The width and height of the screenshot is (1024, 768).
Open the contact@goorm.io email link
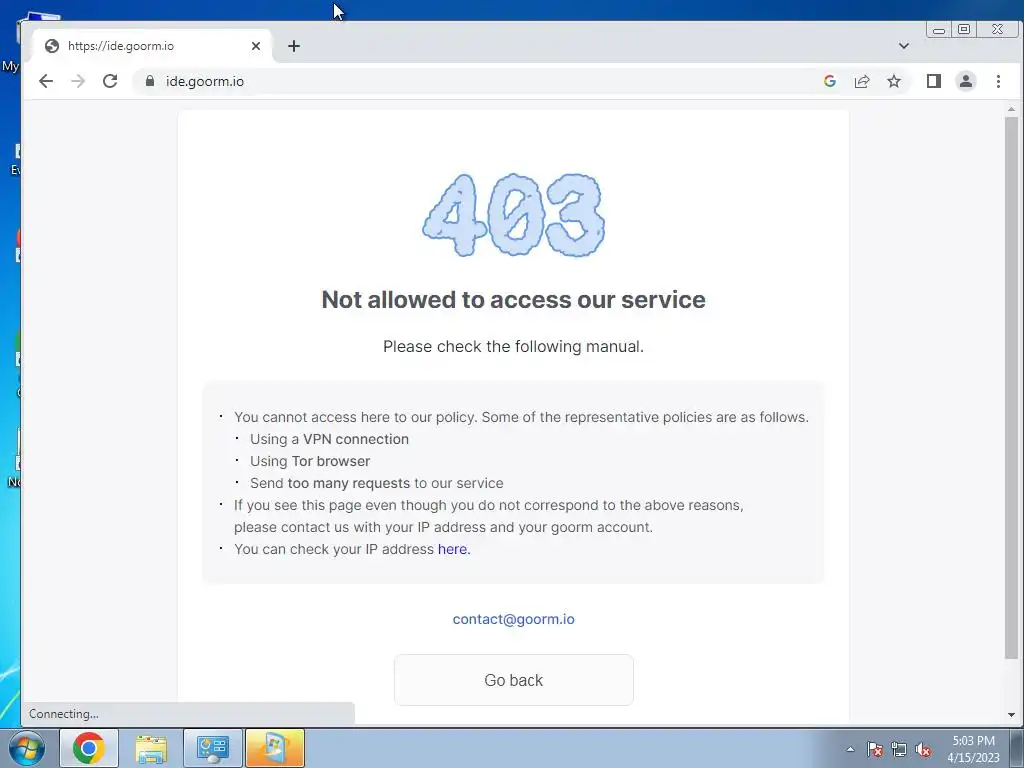pyautogui.click(x=513, y=619)
